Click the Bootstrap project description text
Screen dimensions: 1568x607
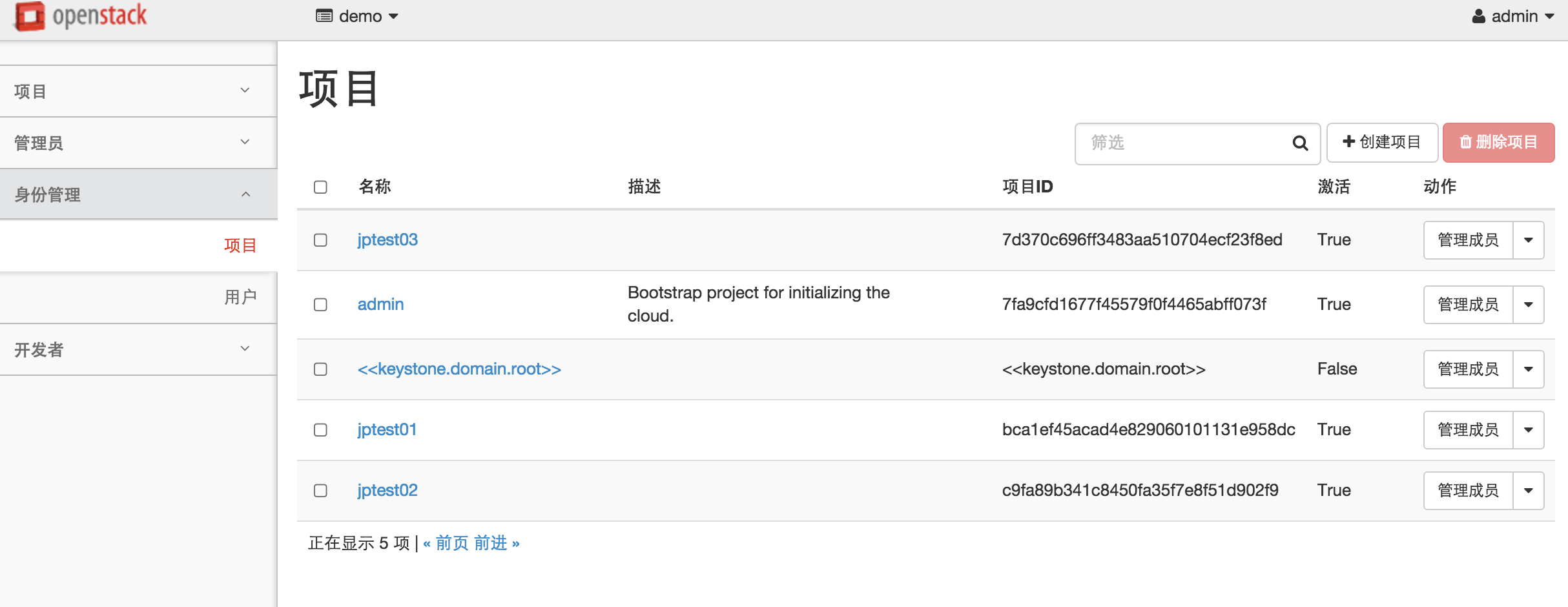(x=758, y=304)
